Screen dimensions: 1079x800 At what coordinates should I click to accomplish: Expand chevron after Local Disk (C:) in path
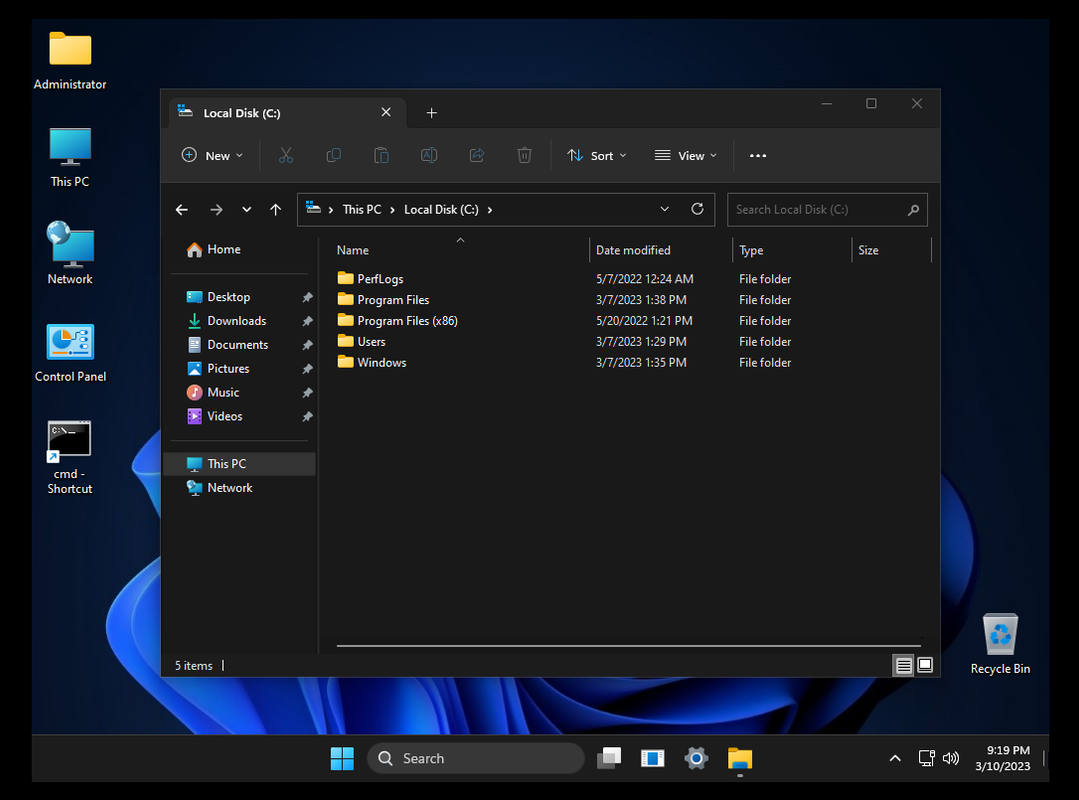pos(489,210)
